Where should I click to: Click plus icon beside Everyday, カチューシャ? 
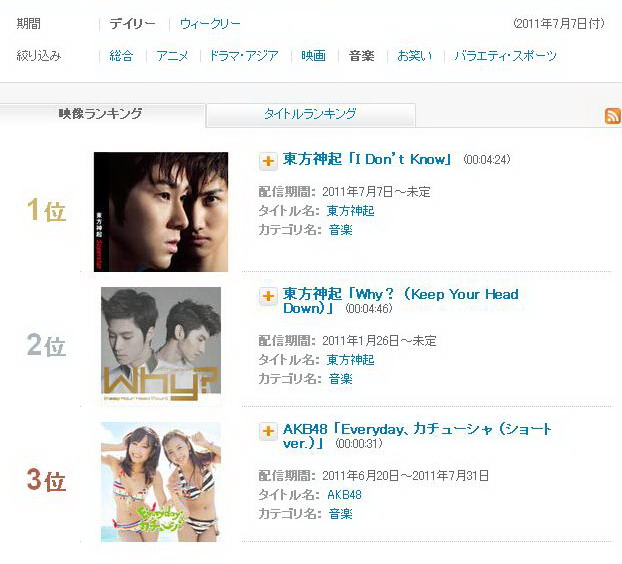[268, 431]
